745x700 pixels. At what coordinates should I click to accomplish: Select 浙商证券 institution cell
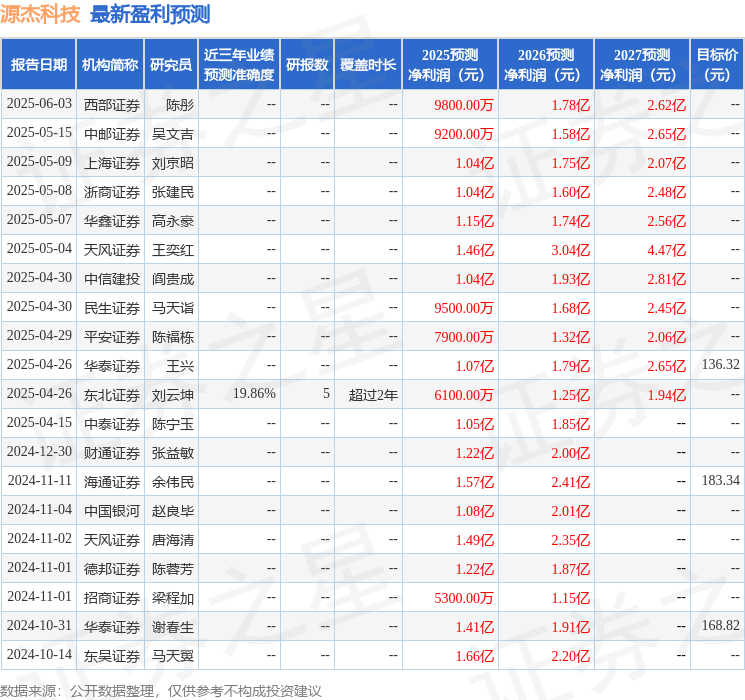(x=110, y=191)
